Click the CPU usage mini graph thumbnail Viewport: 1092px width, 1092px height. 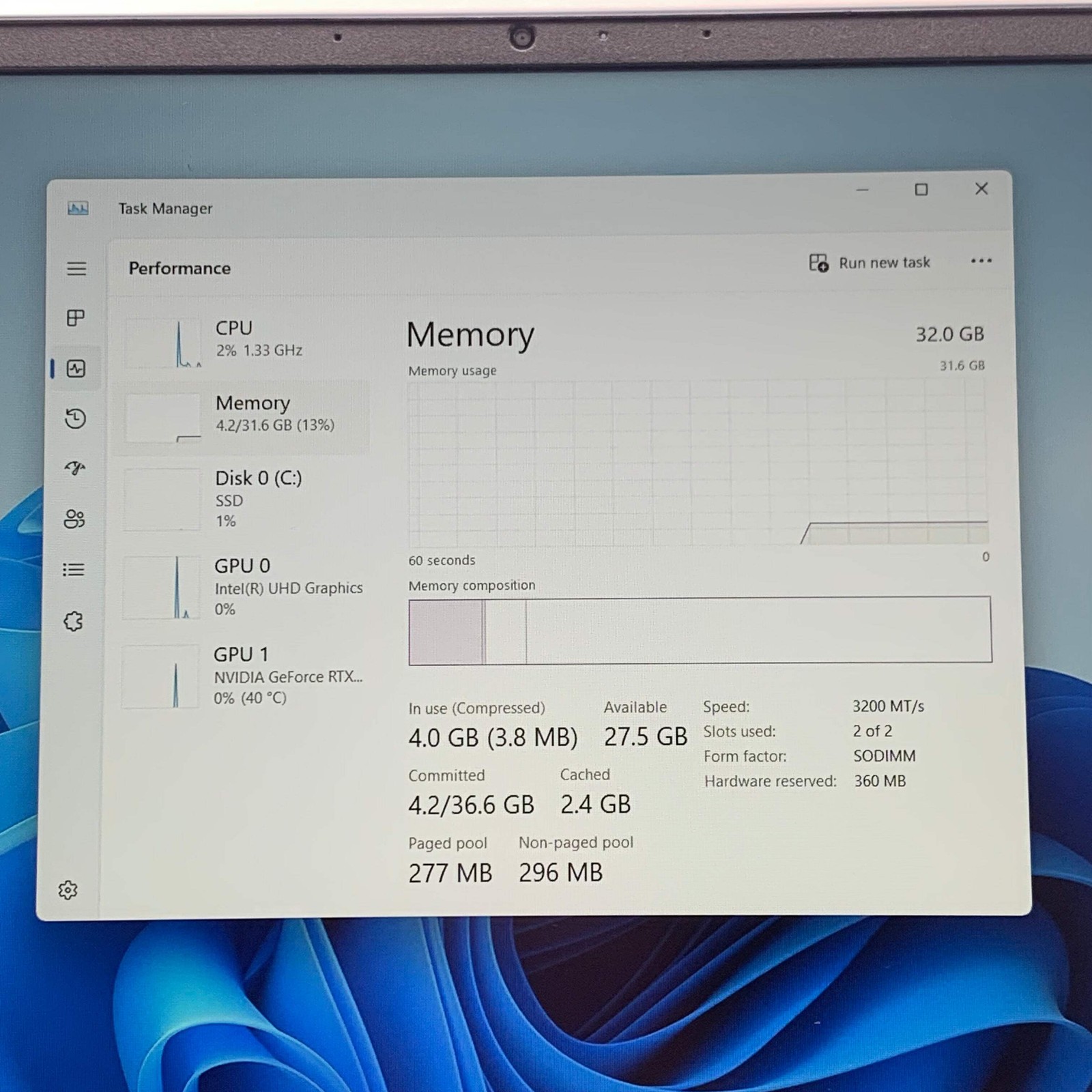point(164,343)
